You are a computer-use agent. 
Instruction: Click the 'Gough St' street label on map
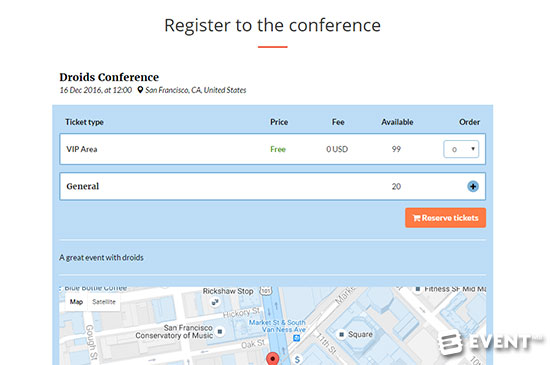91,342
